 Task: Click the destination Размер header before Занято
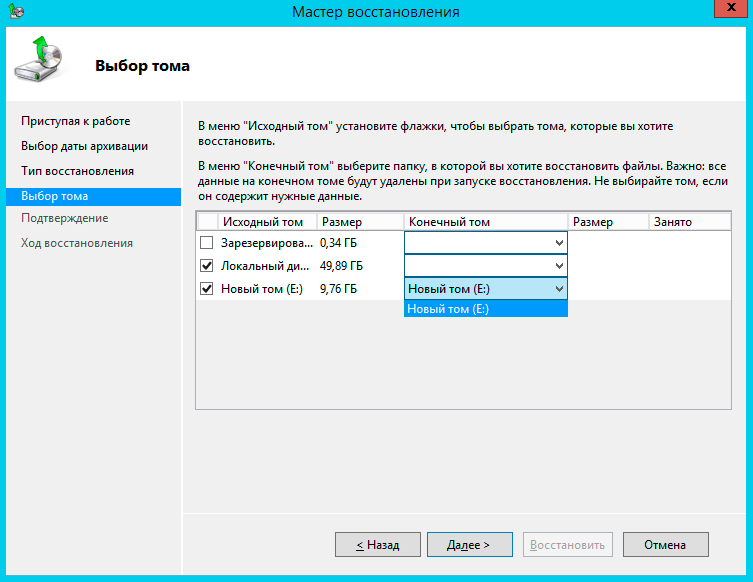(608, 222)
